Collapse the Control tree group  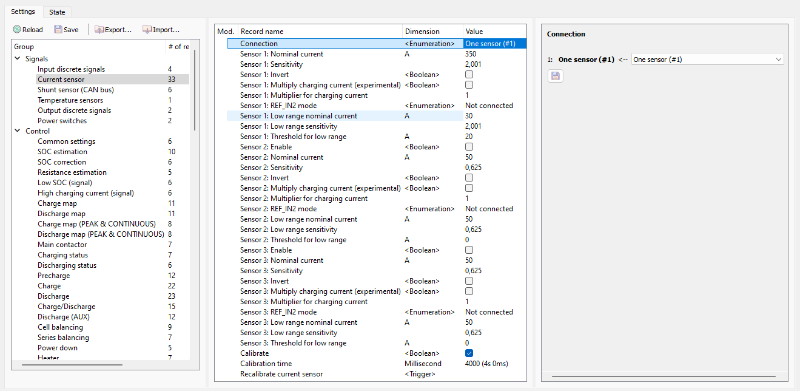click(18, 131)
